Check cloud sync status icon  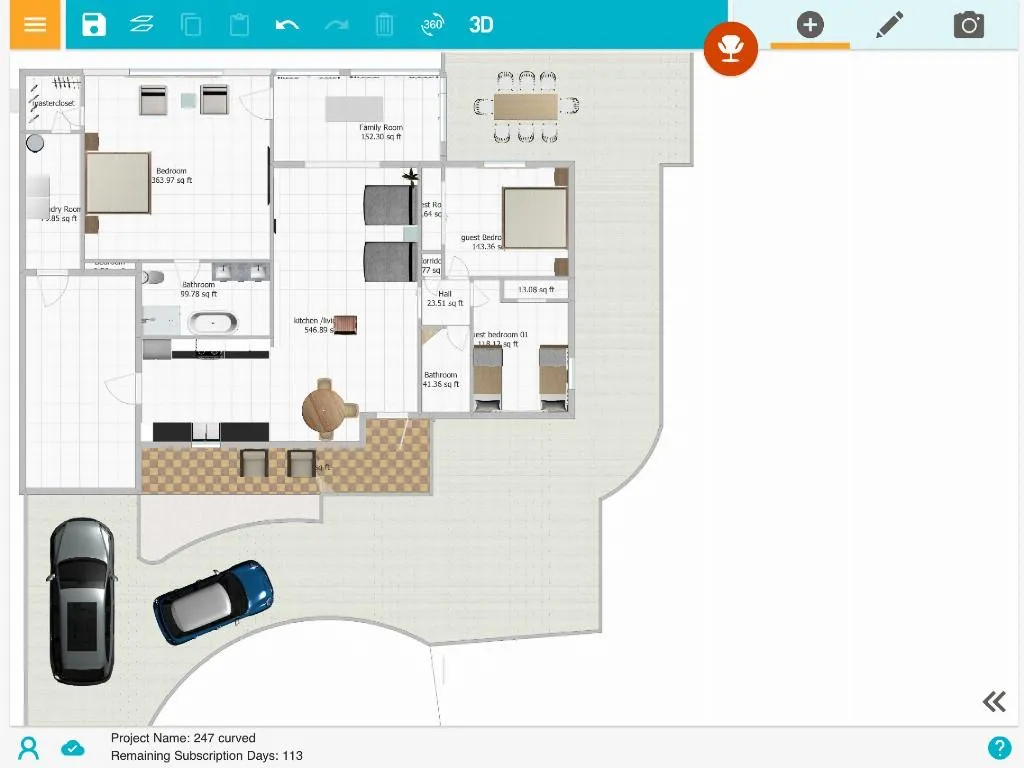coord(72,748)
